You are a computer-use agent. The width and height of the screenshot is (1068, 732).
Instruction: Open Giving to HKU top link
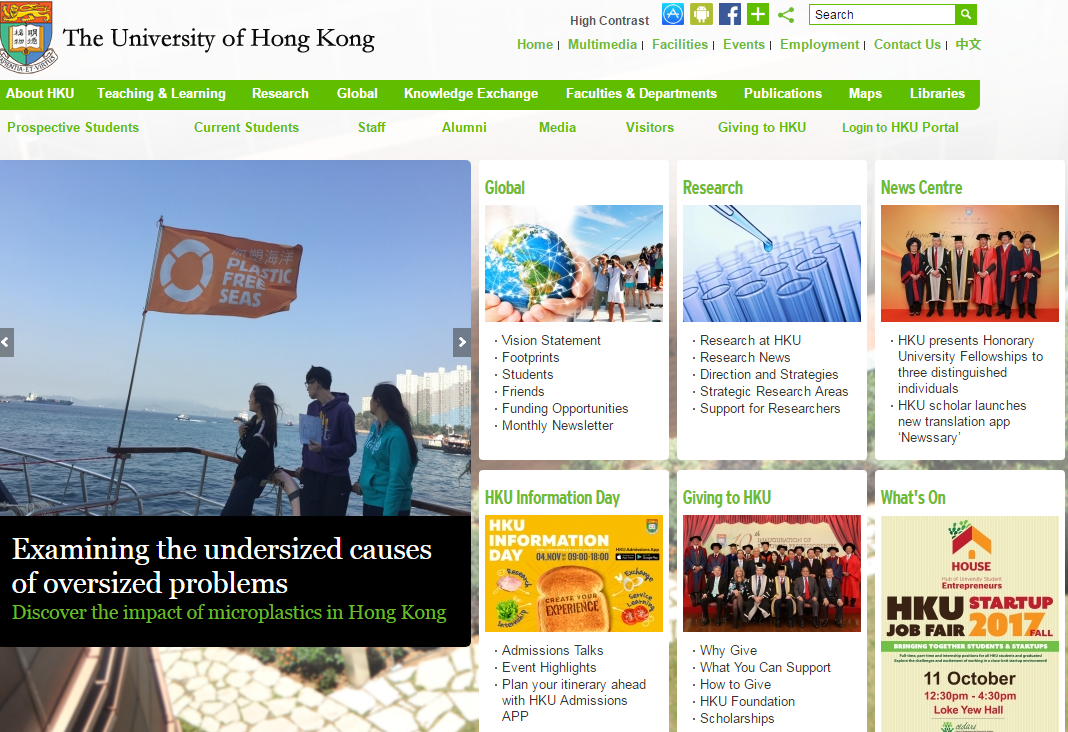tap(761, 127)
